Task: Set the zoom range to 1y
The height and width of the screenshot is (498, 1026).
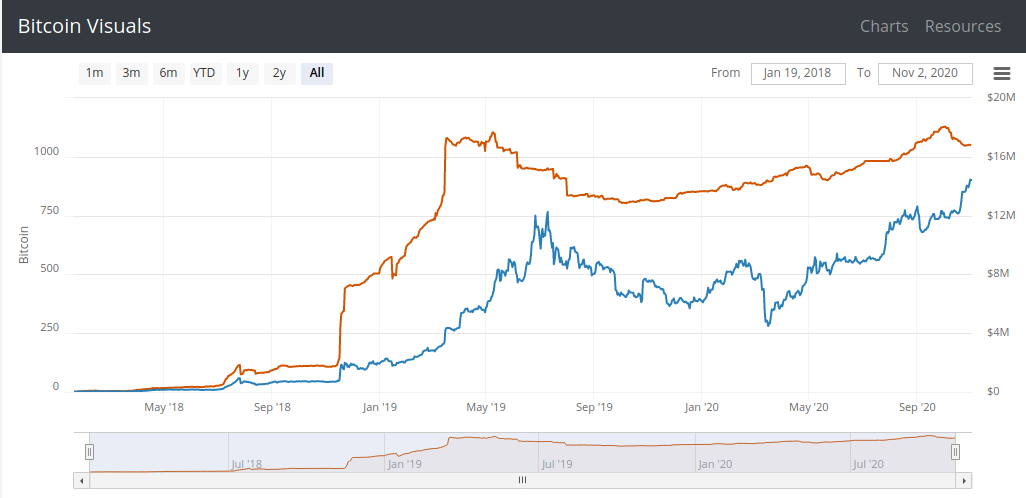Action: pos(242,73)
